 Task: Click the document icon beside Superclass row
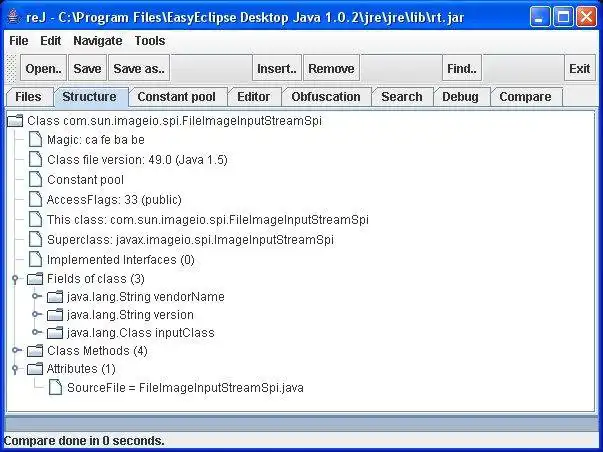(x=35, y=239)
